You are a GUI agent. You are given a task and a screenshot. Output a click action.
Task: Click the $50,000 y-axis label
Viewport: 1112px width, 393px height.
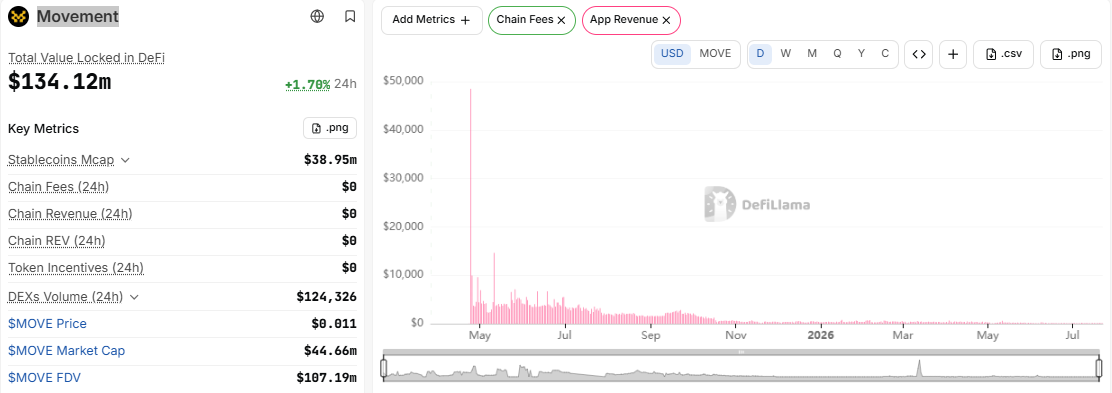pos(403,81)
